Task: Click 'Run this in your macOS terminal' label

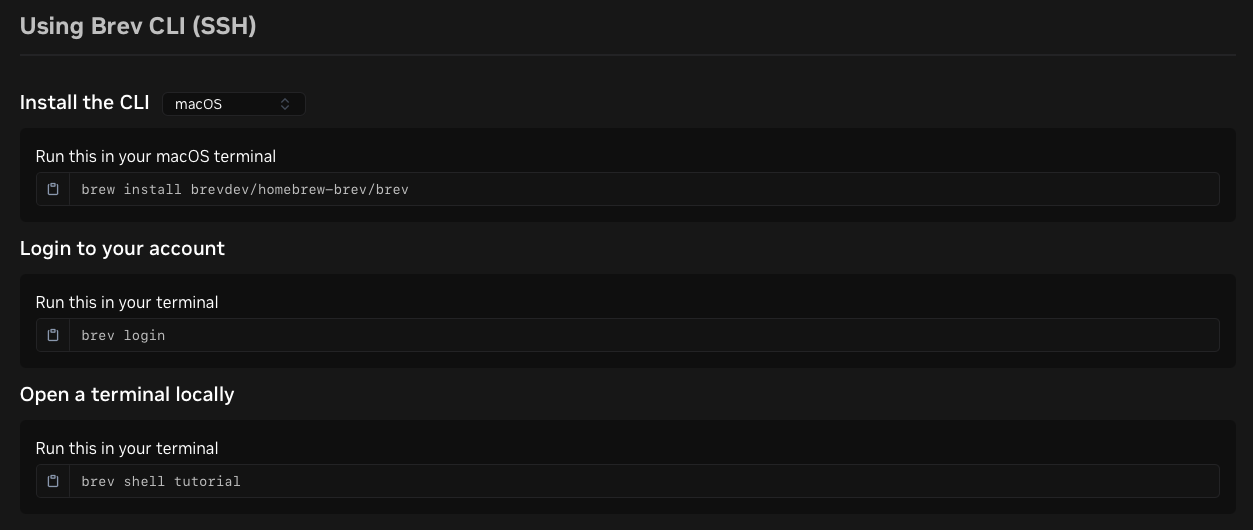Action: click(x=156, y=156)
